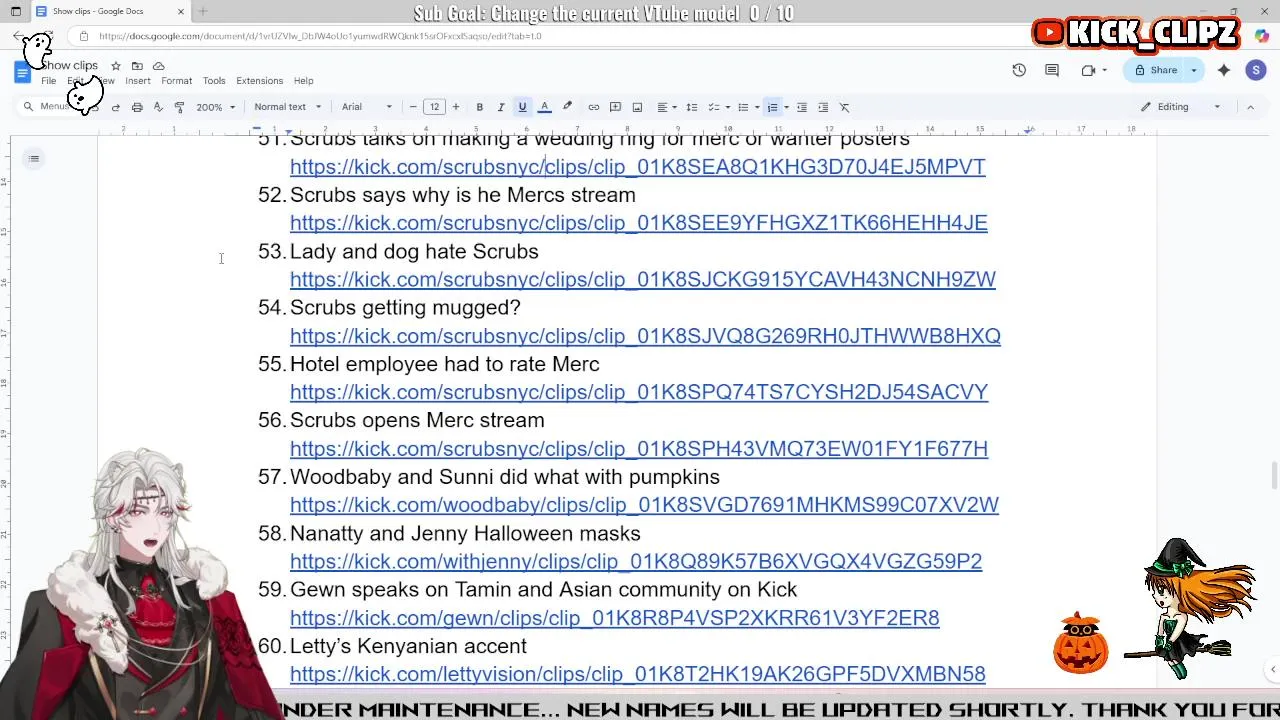Print the document with the printer icon
Image resolution: width=1280 pixels, height=720 pixels.
137,107
